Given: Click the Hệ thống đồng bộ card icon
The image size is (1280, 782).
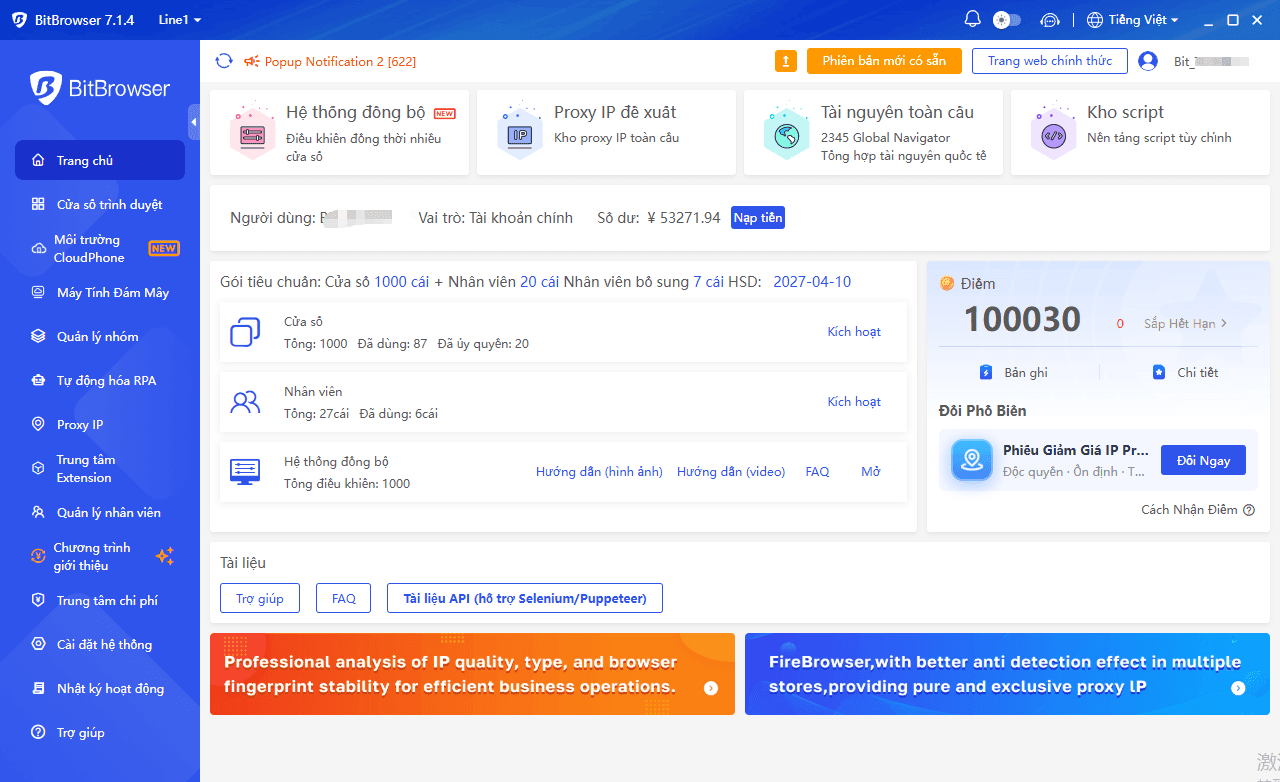Looking at the screenshot, I should tap(252, 133).
